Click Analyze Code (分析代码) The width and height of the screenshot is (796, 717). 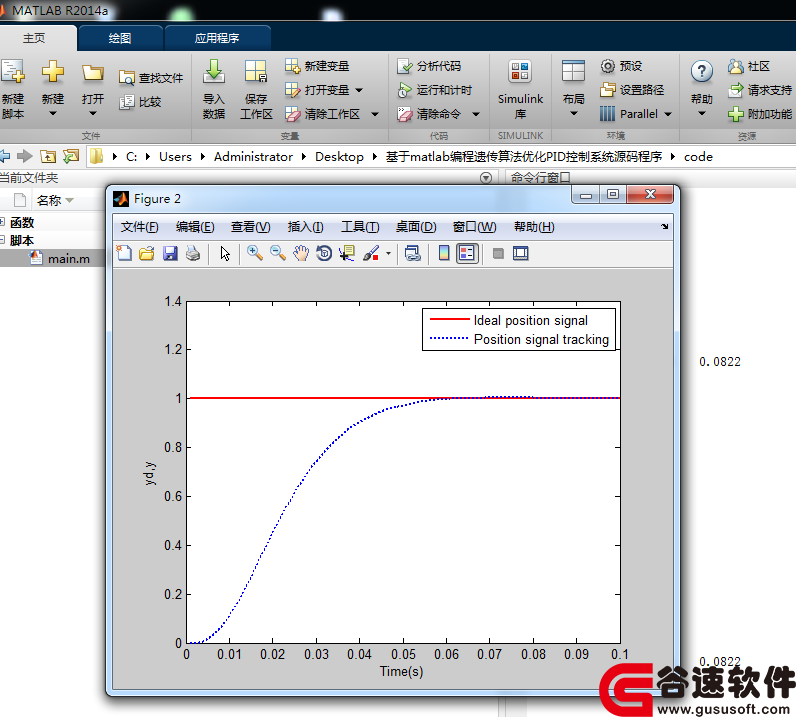(429, 66)
